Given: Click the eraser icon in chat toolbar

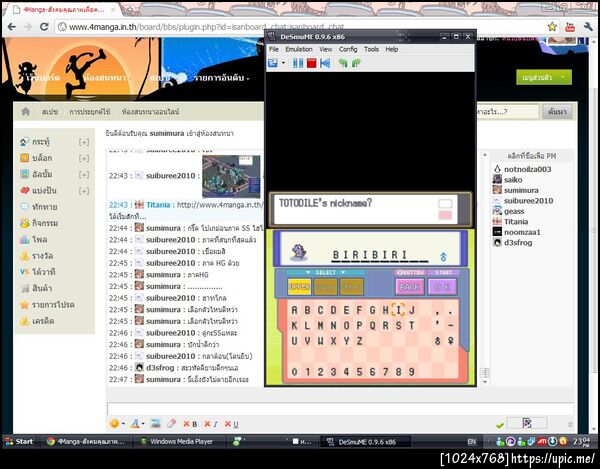Looking at the screenshot, I should pos(171,423).
